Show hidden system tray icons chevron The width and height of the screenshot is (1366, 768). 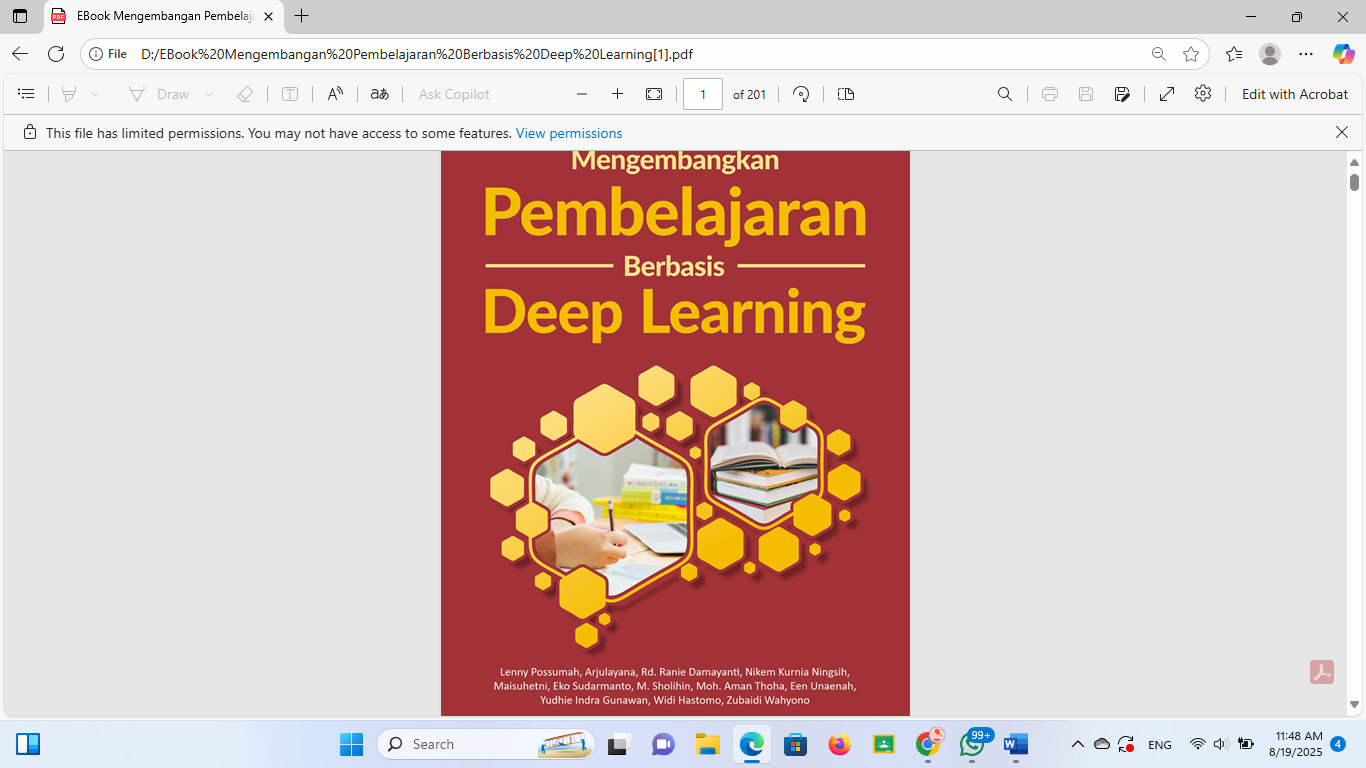[1077, 744]
